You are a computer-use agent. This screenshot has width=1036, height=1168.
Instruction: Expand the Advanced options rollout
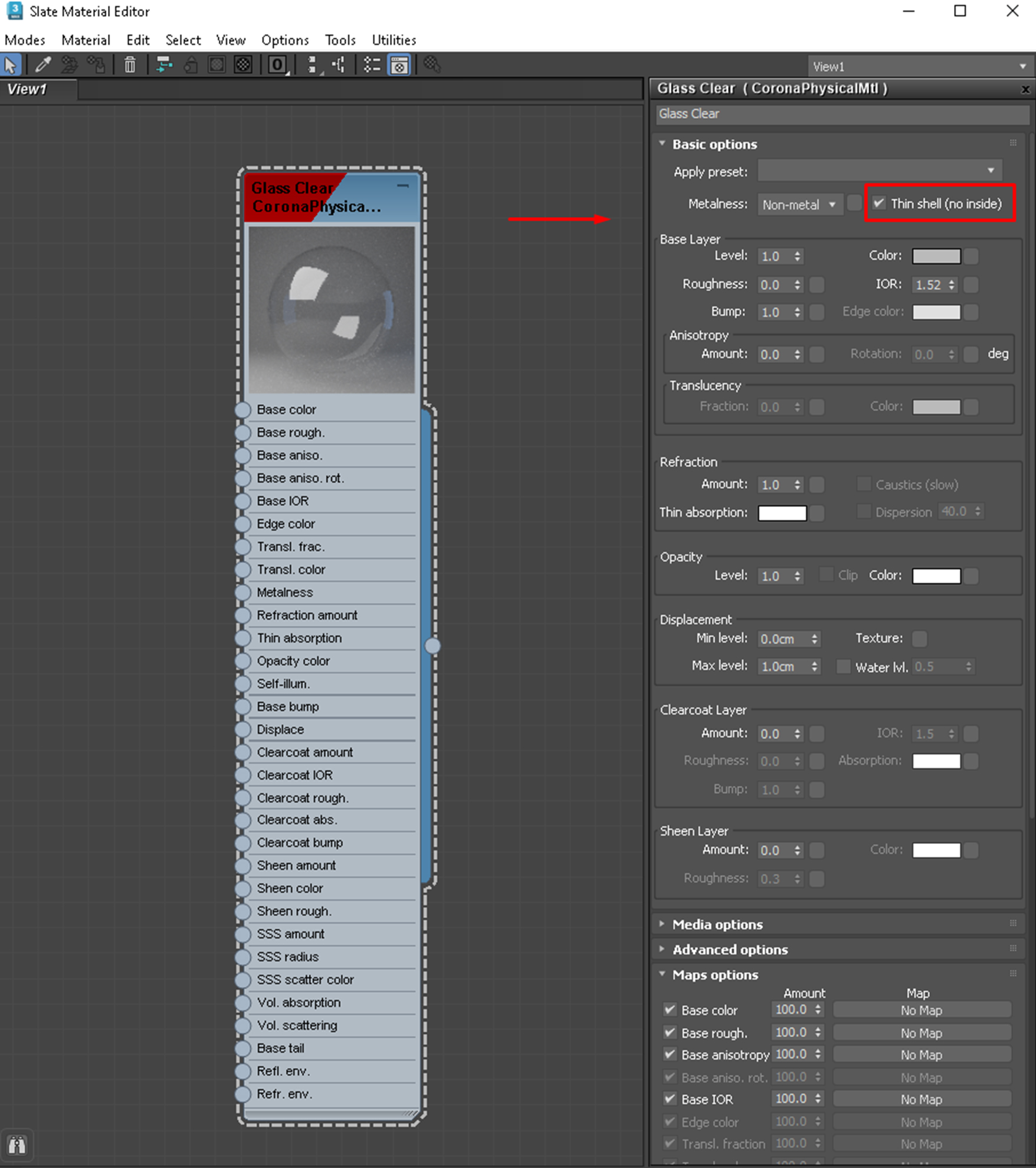pyautogui.click(x=730, y=950)
